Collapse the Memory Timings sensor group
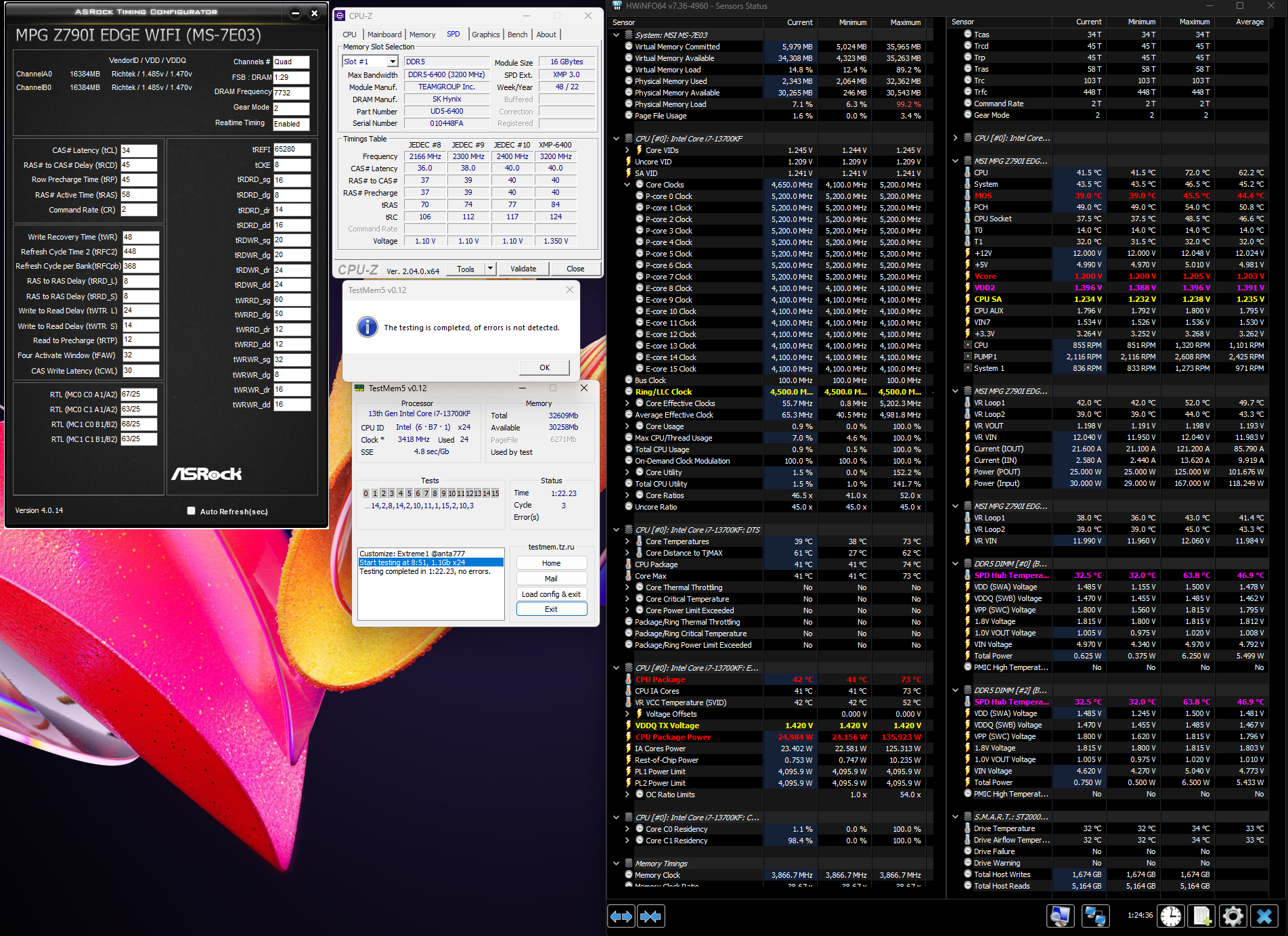Screen dimensions: 1288x936 click(616, 864)
